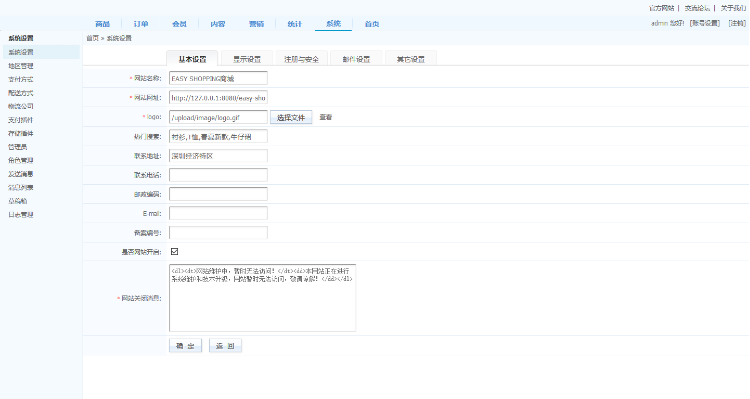The image size is (750, 399).
Task: Click the 查看 link beside logo
Action: pyautogui.click(x=326, y=117)
